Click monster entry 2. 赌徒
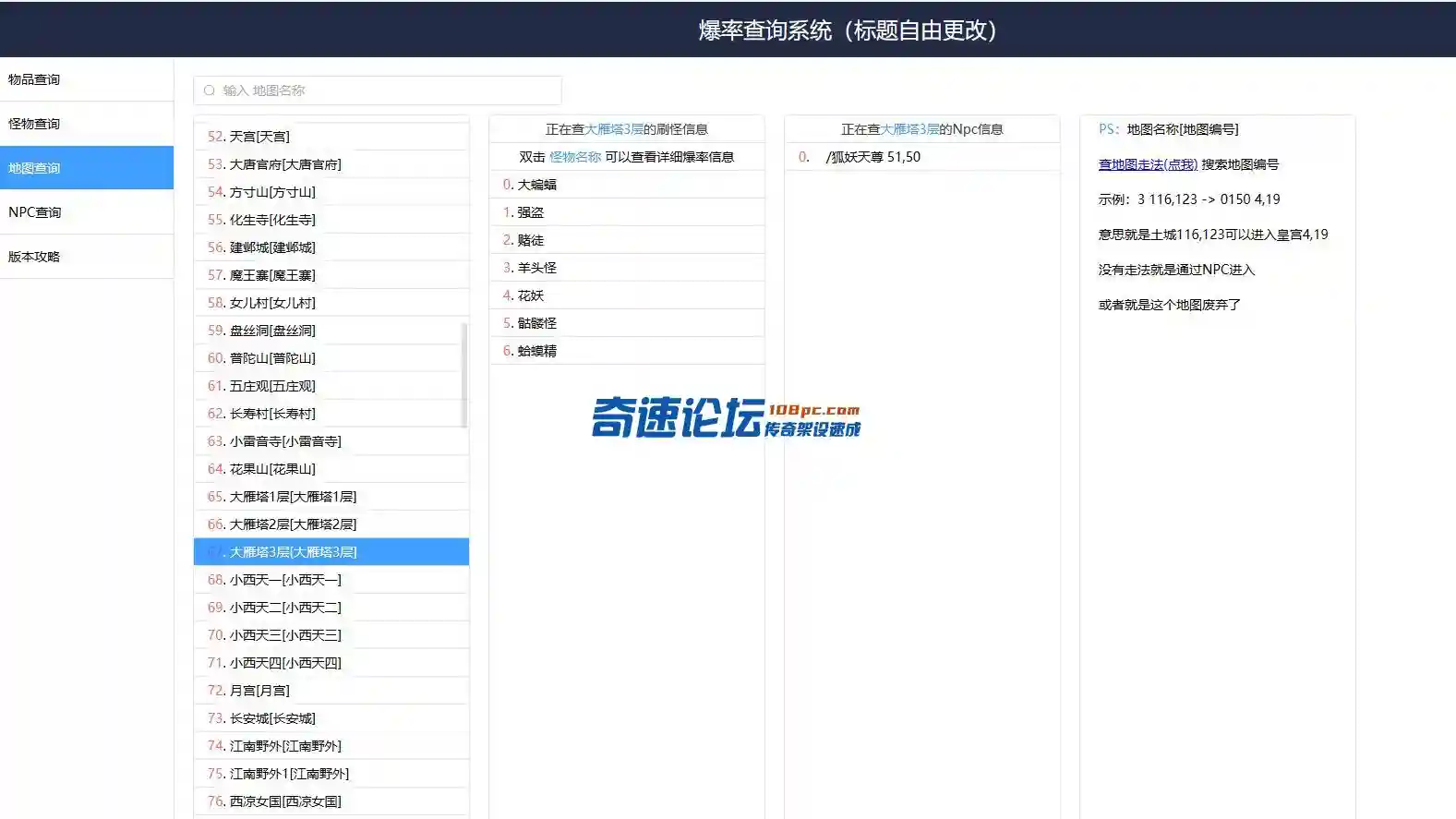The height and width of the screenshot is (819, 1456). pos(627,240)
